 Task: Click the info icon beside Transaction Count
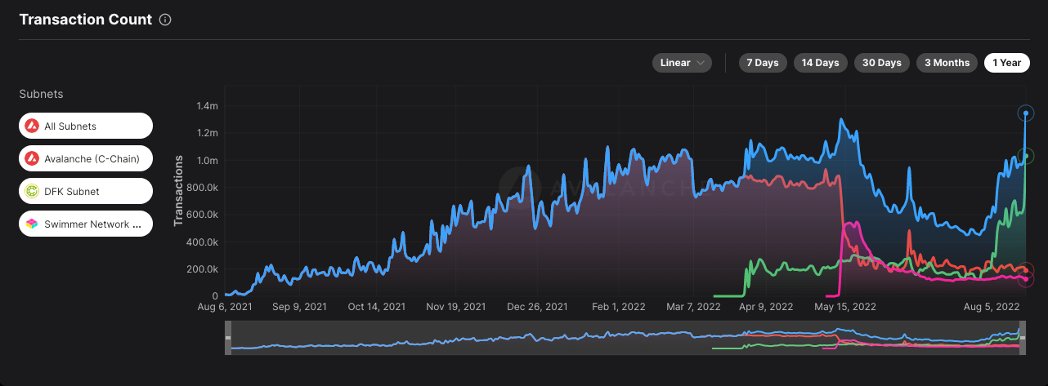pyautogui.click(x=166, y=19)
